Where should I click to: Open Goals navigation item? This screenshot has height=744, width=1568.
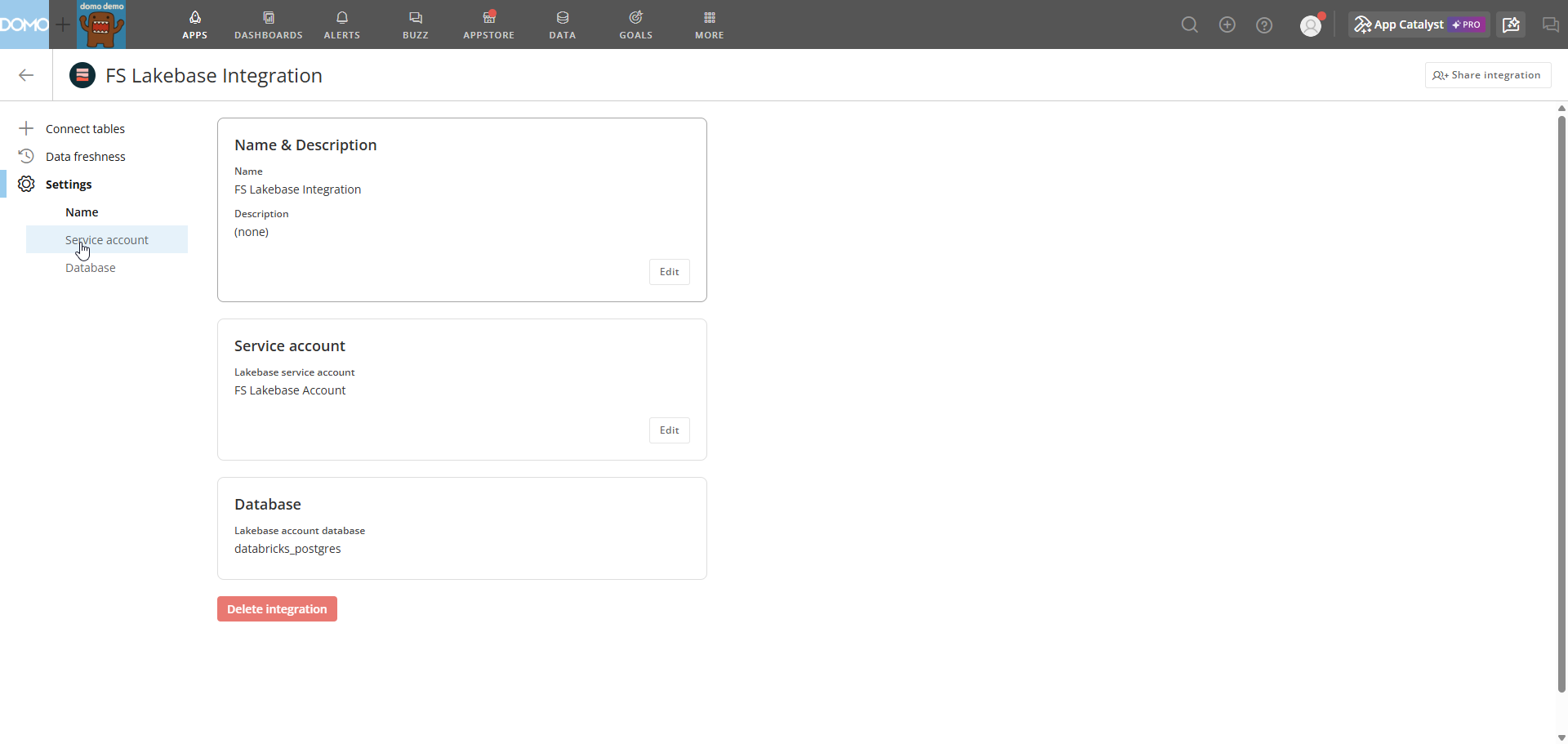point(636,25)
